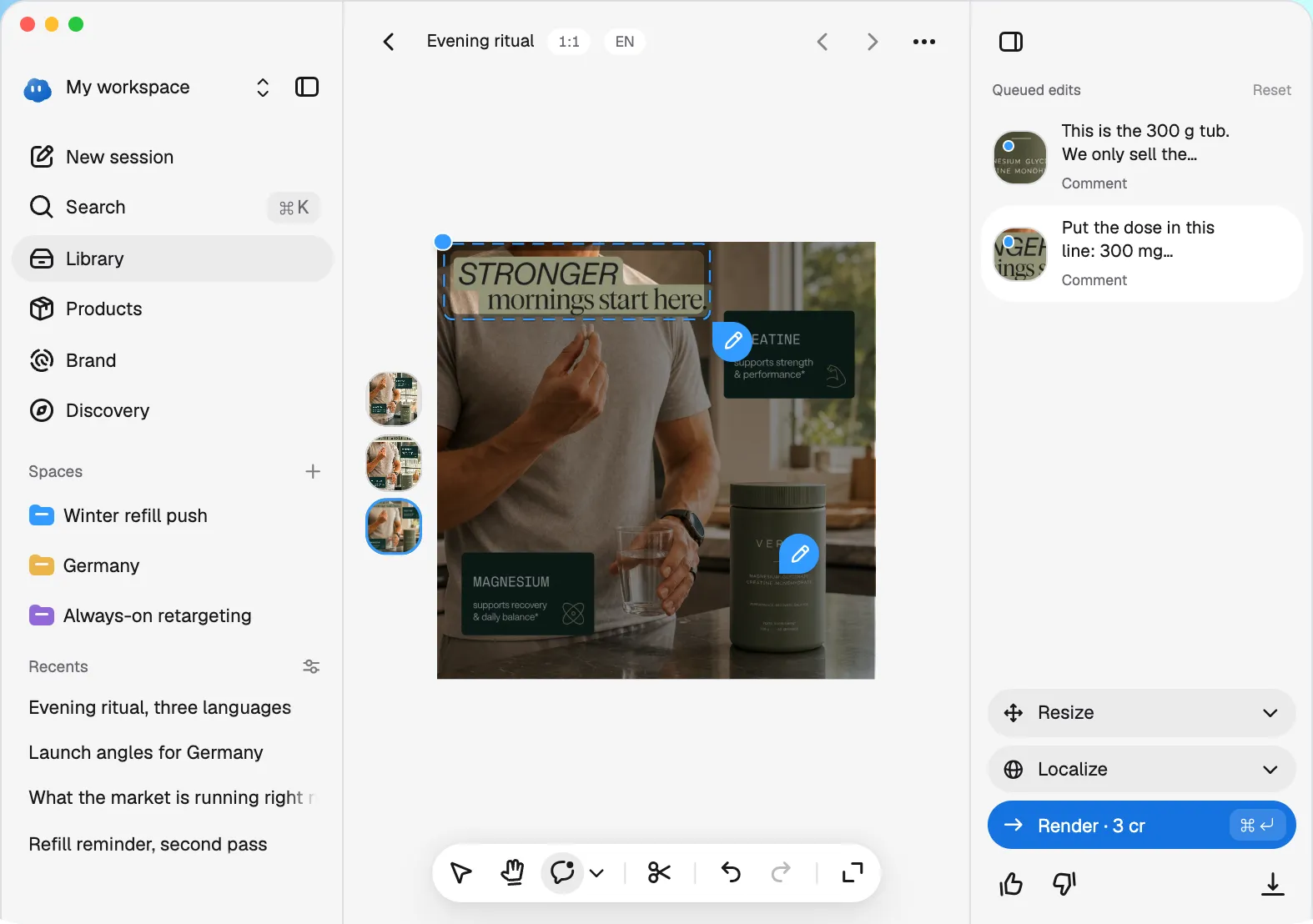Undo the last edit
Screen dimensions: 1313x924
pos(731,873)
